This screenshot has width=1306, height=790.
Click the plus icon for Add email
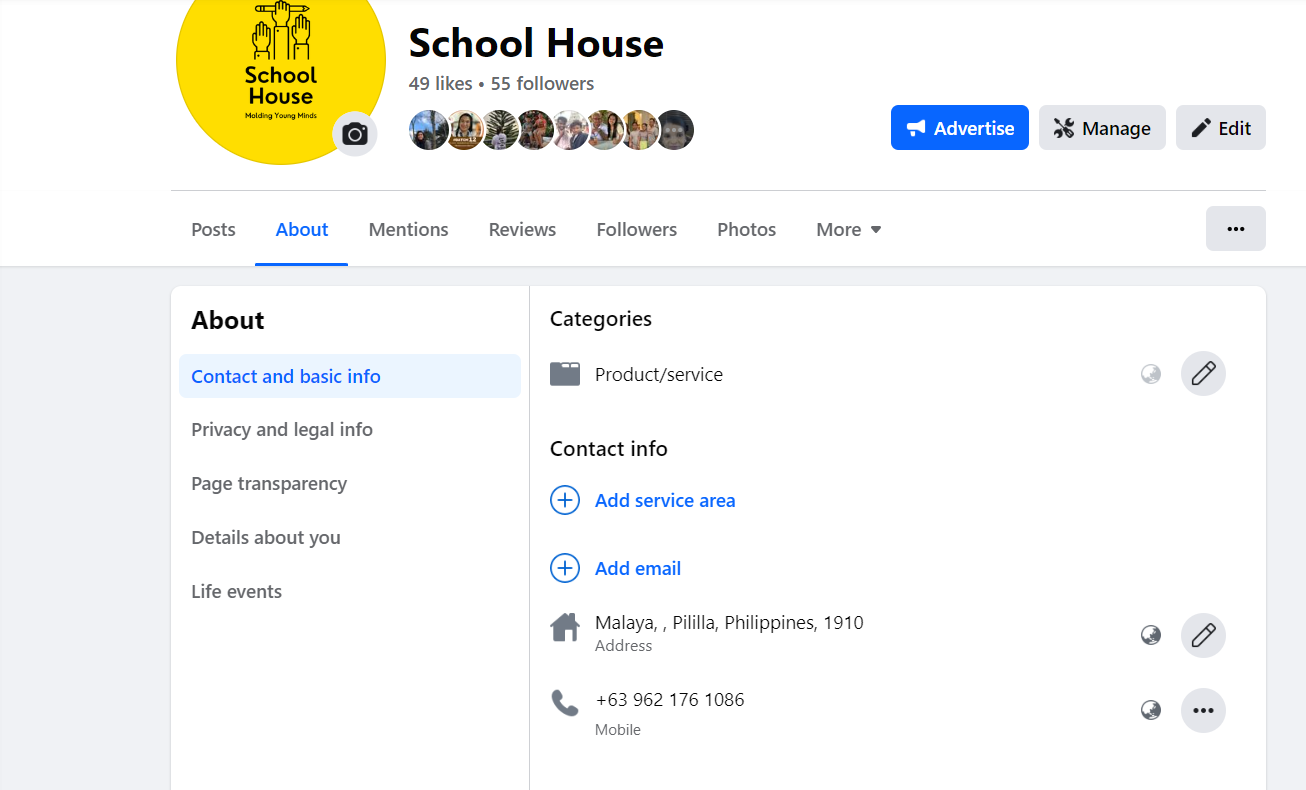(565, 568)
